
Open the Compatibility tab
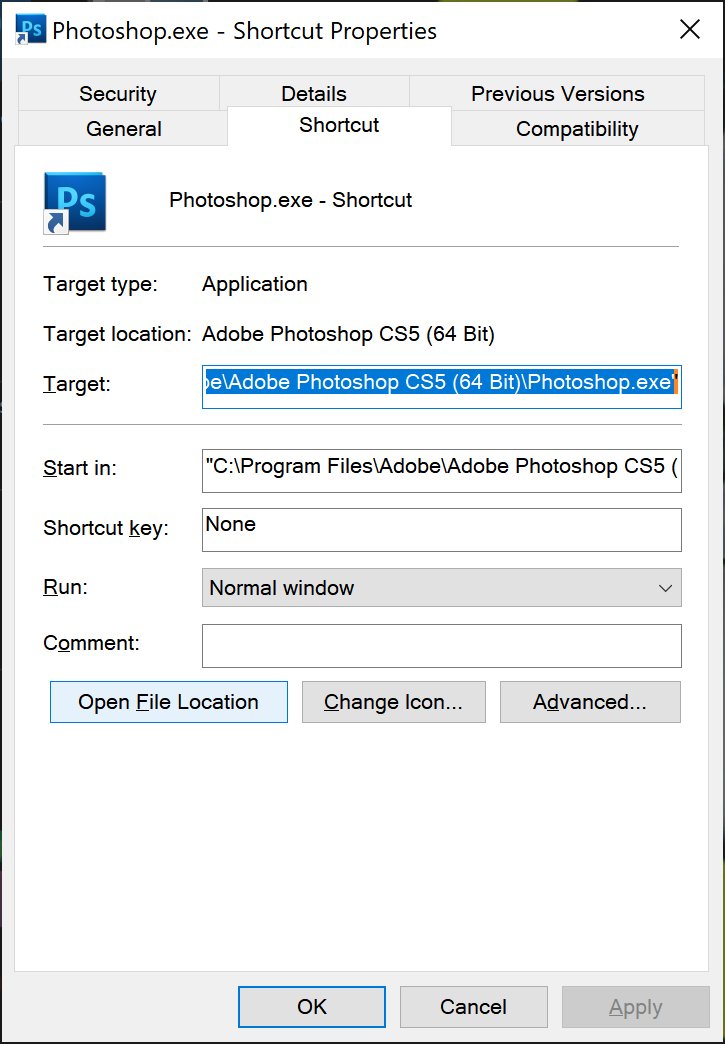pos(577,129)
